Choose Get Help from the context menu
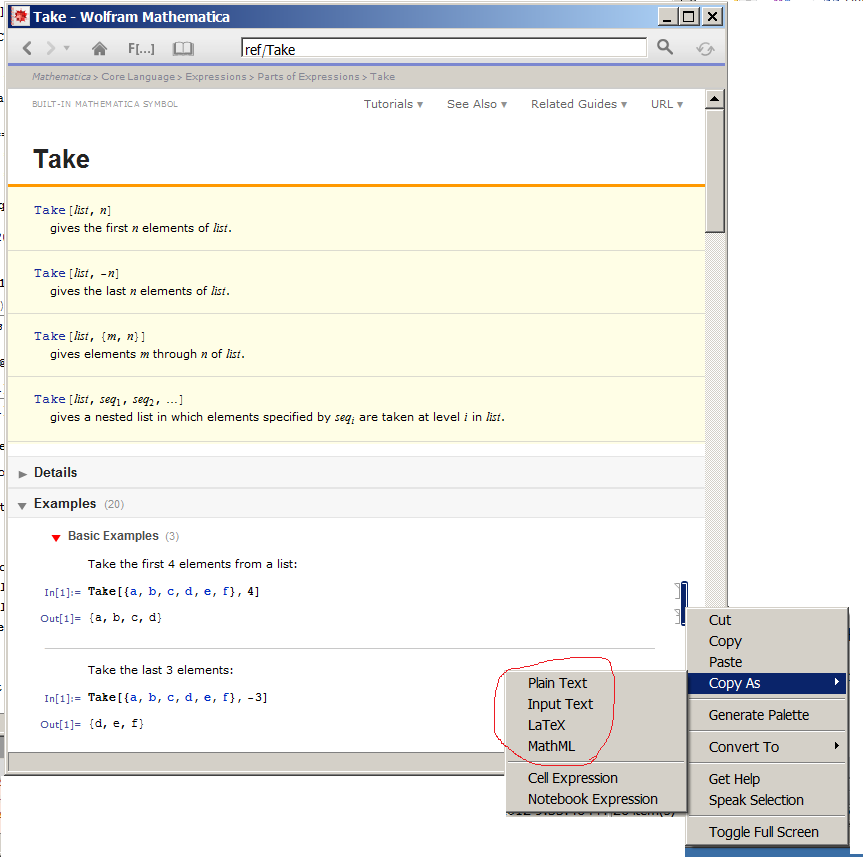The height and width of the screenshot is (857, 863). click(766, 779)
